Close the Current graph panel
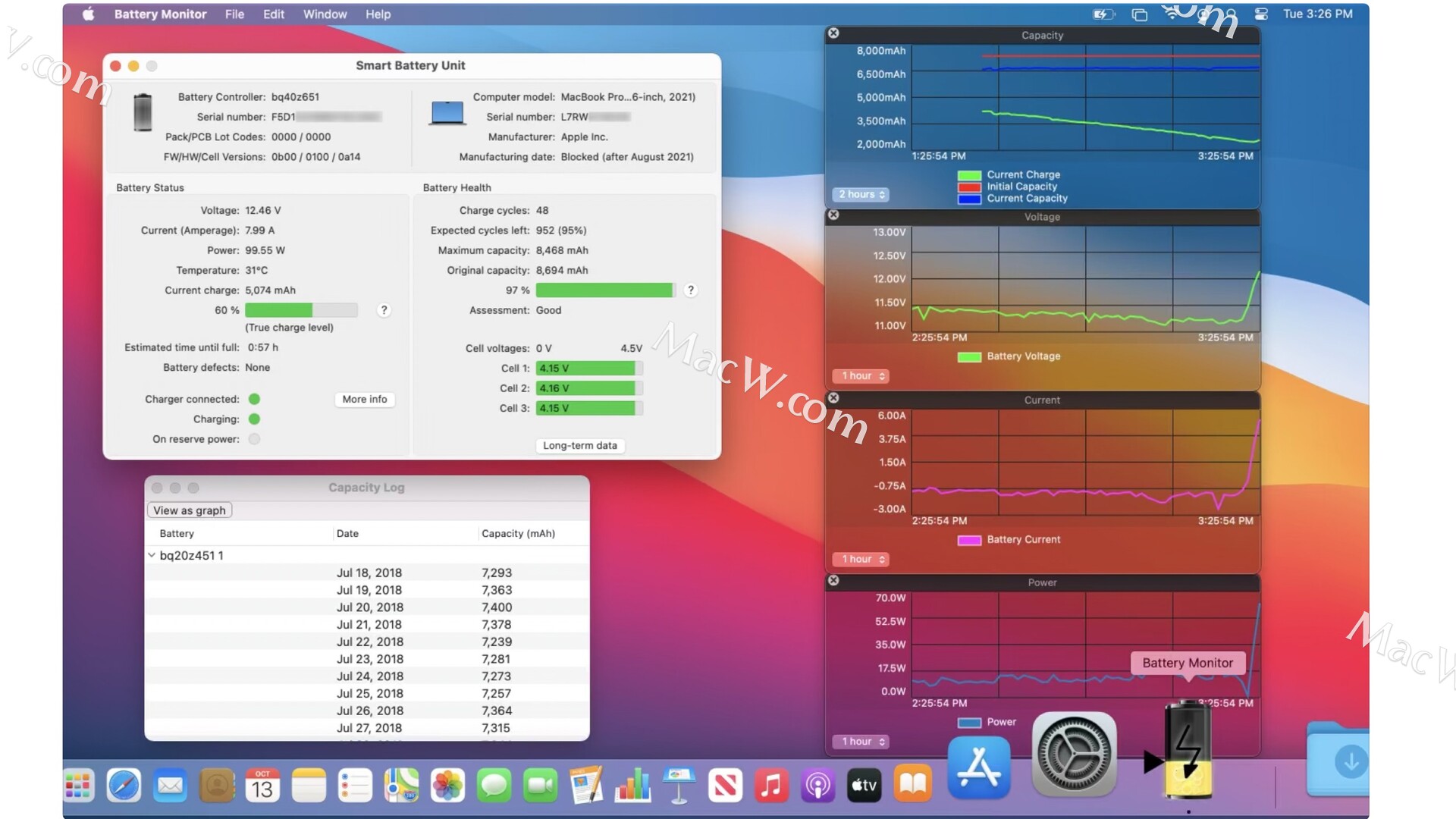1456x819 pixels. point(833,398)
